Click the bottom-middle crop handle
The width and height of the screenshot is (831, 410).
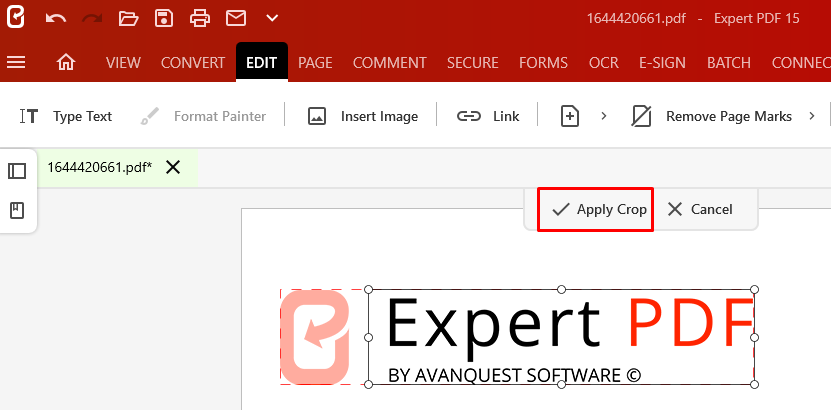point(562,384)
